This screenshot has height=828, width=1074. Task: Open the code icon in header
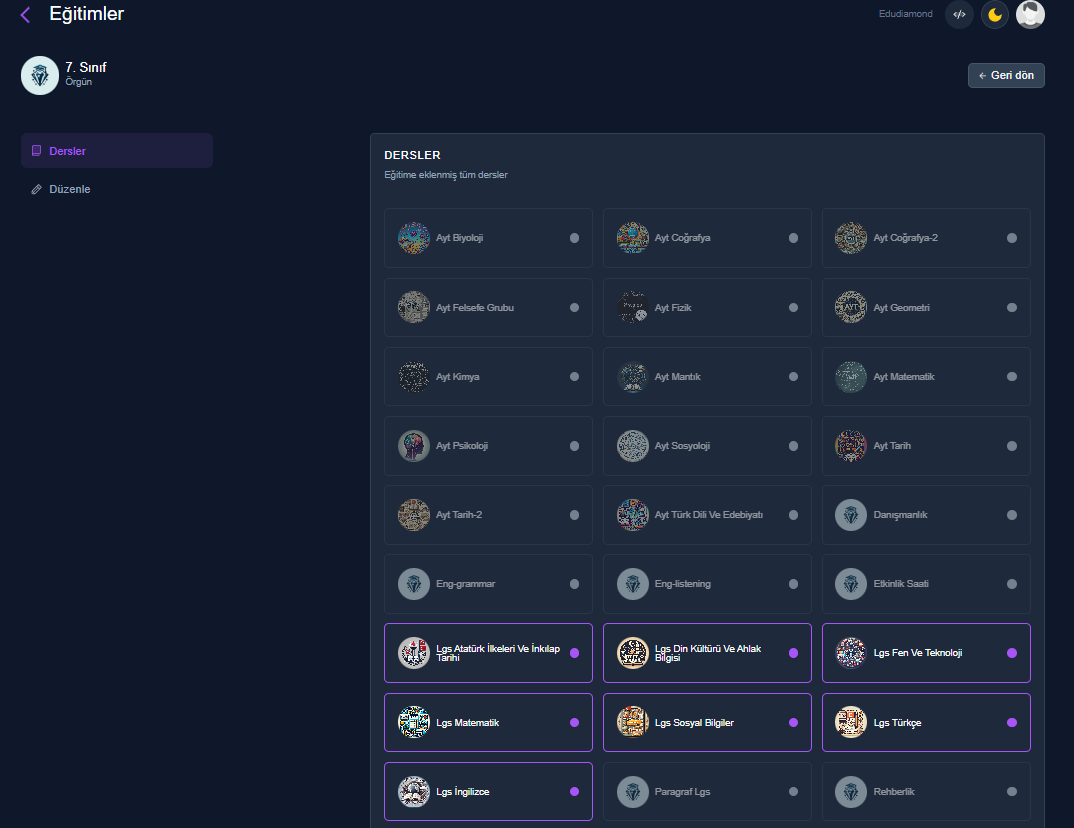point(959,14)
